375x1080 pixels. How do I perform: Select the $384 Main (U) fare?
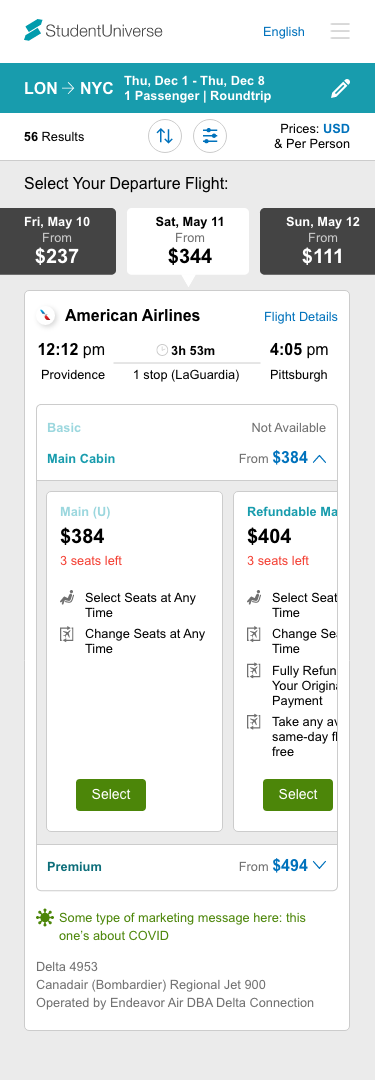click(111, 795)
